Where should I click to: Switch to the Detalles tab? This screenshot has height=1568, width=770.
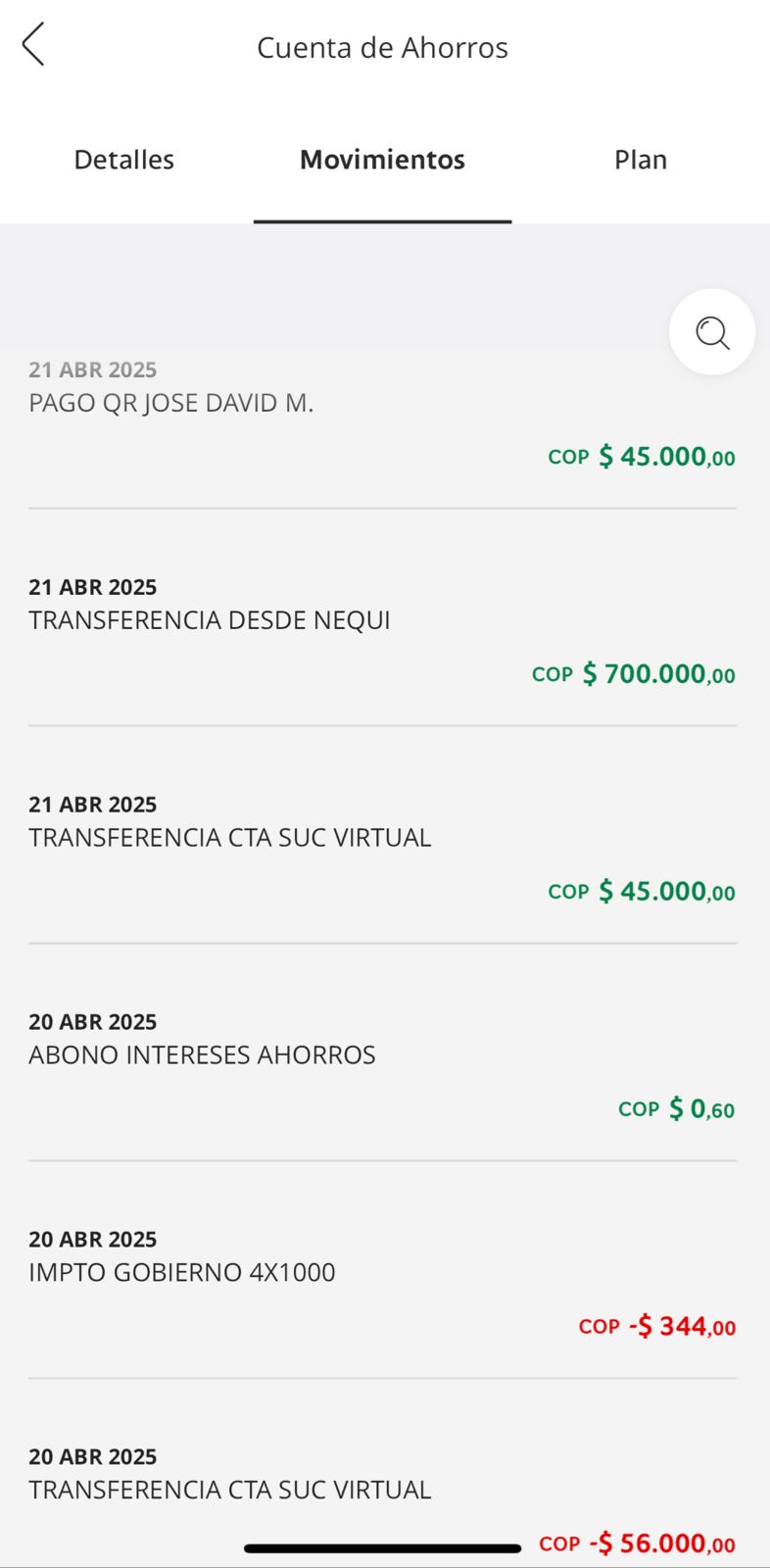124,160
